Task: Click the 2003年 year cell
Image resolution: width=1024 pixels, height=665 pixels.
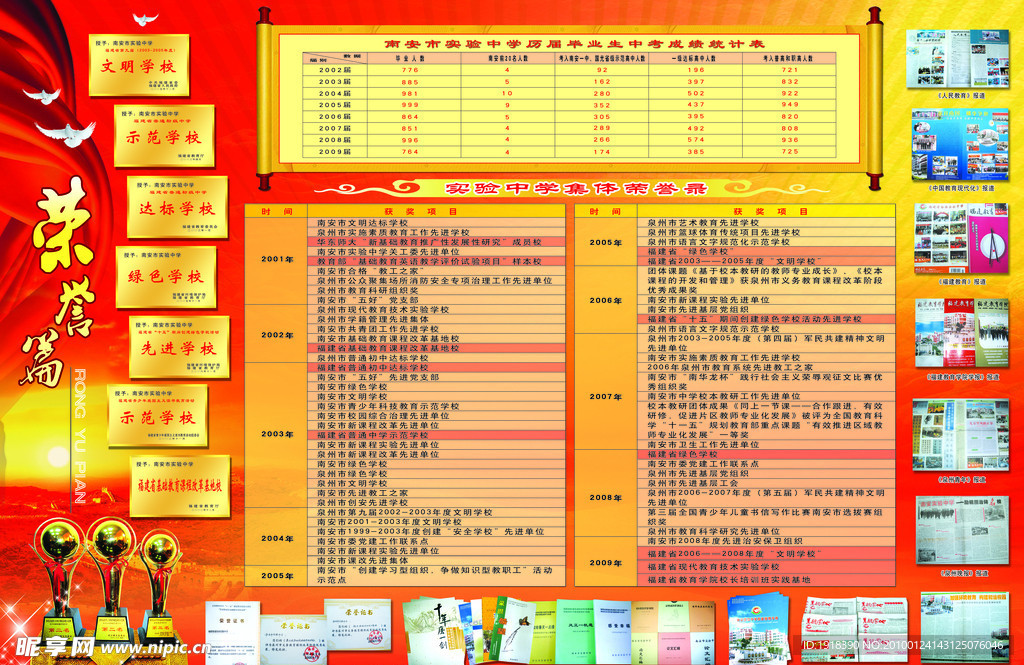Action: click(276, 434)
